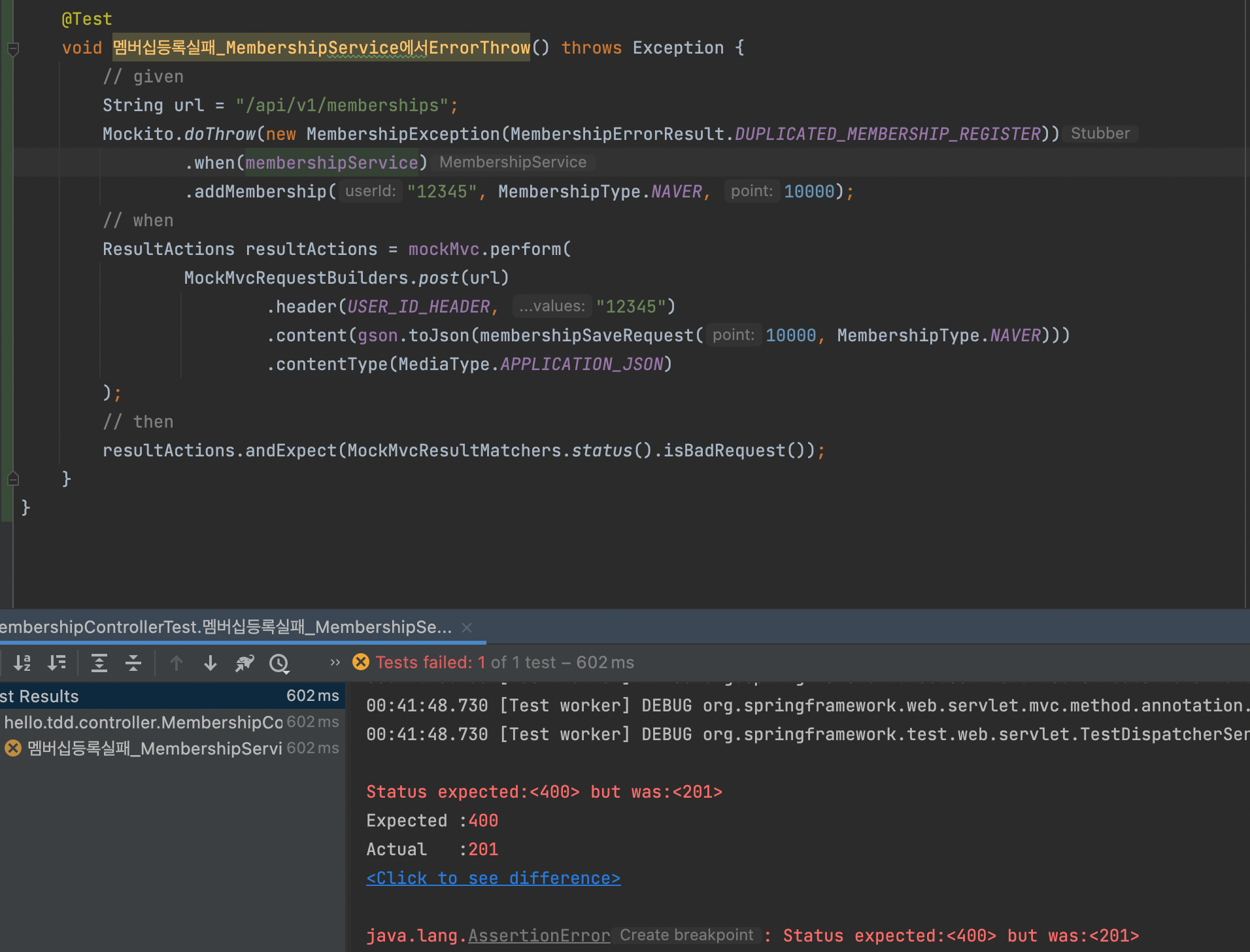Click USER_ID_HEADER constant
This screenshot has height=952, width=1250.
coord(418,307)
